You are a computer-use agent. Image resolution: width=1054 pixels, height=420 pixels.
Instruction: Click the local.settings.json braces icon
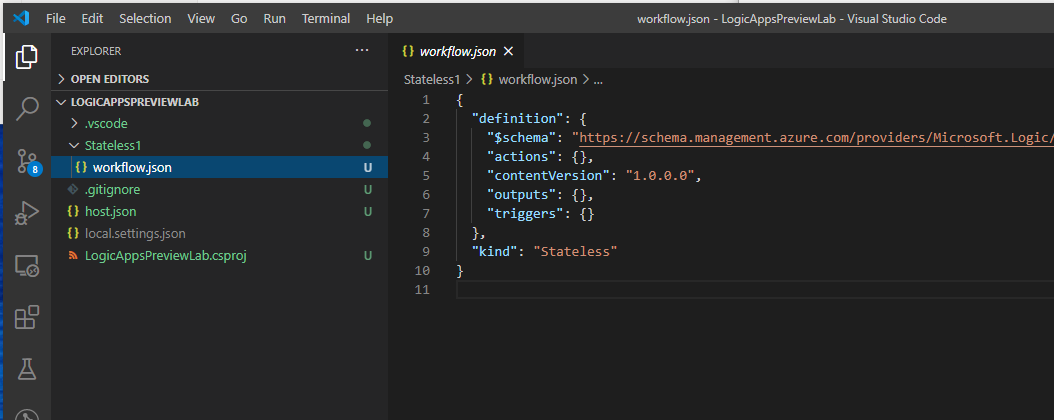(x=73, y=234)
